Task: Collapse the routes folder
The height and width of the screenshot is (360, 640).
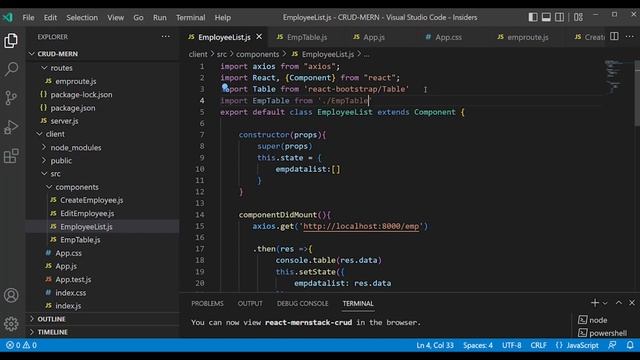Action: (44, 68)
